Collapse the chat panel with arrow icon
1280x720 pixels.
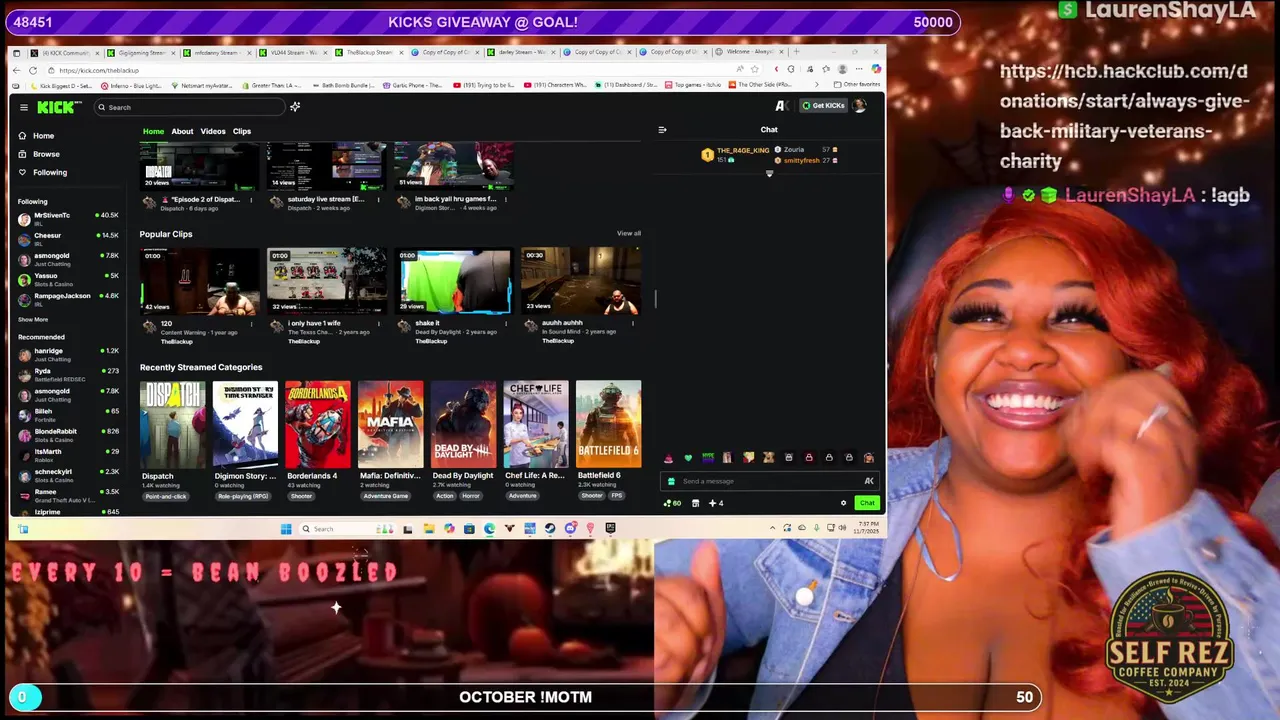click(662, 129)
